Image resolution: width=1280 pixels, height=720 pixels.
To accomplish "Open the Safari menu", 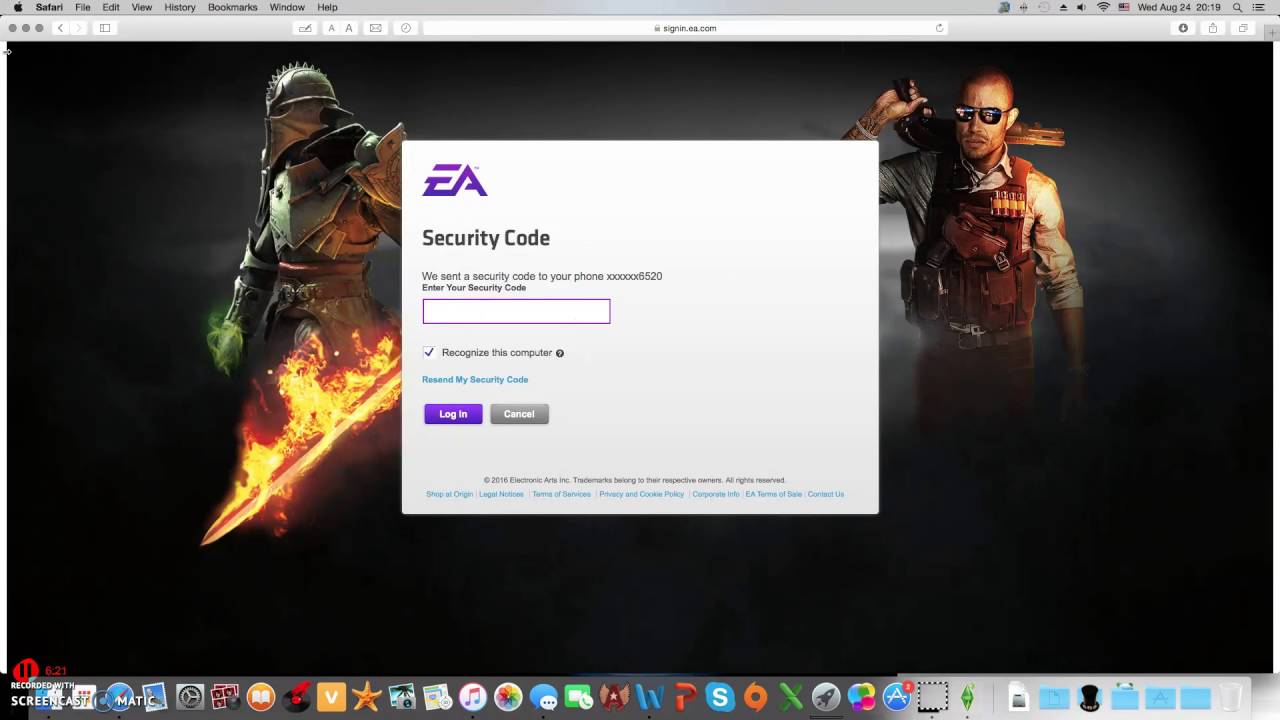I will click(49, 7).
